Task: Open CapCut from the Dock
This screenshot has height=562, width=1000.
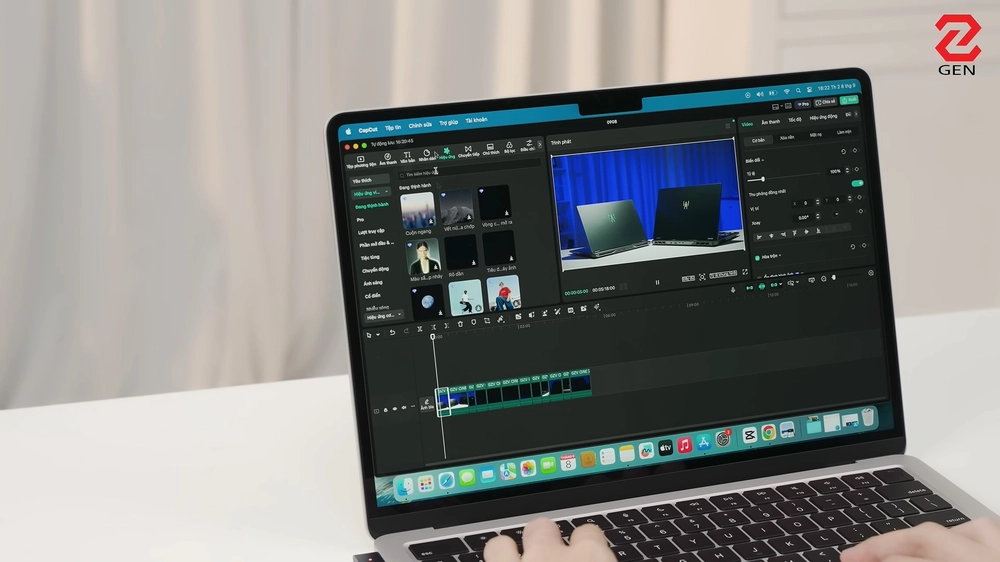Action: [749, 435]
